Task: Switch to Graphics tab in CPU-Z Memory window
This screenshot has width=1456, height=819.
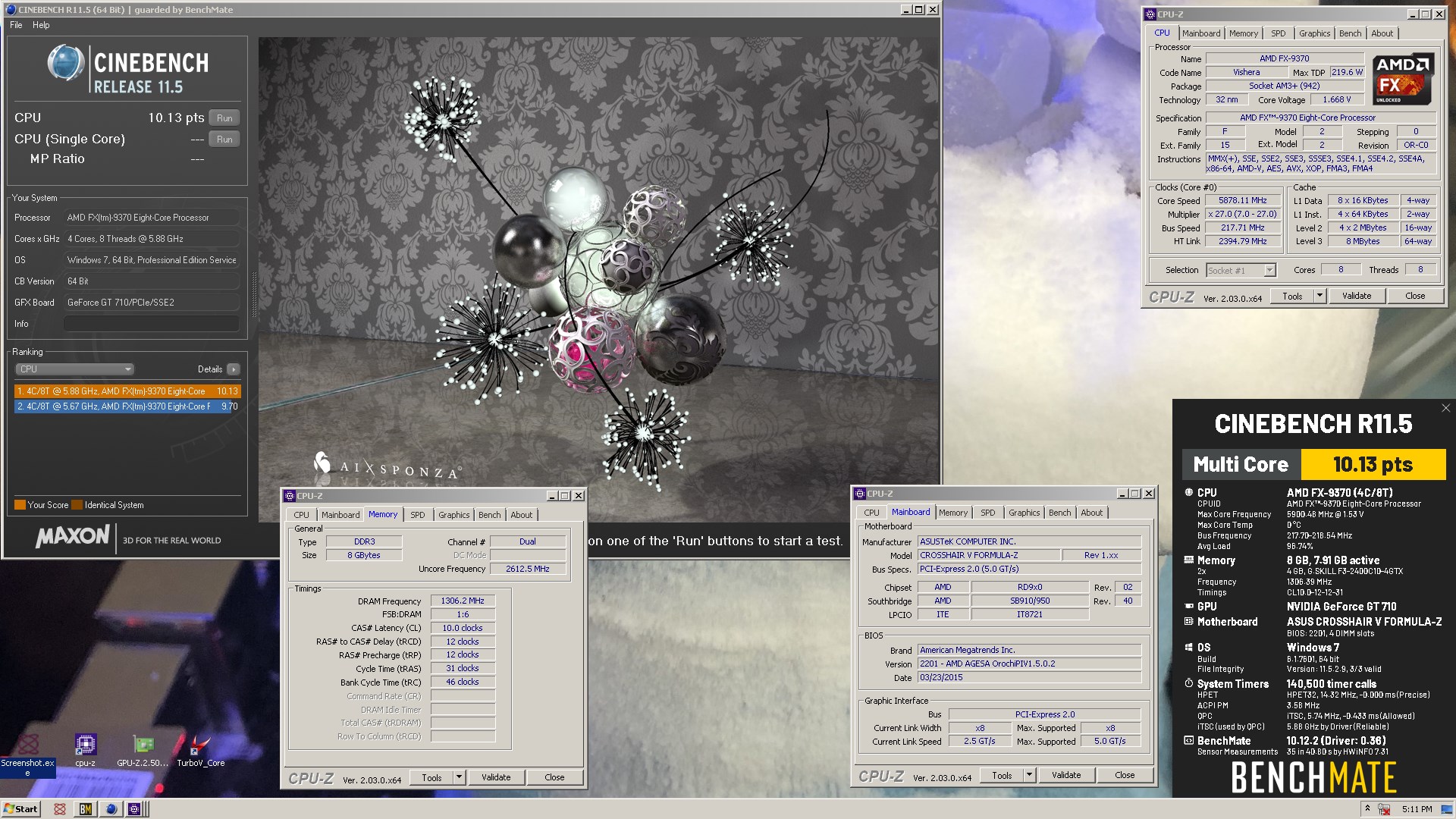Action: point(454,515)
